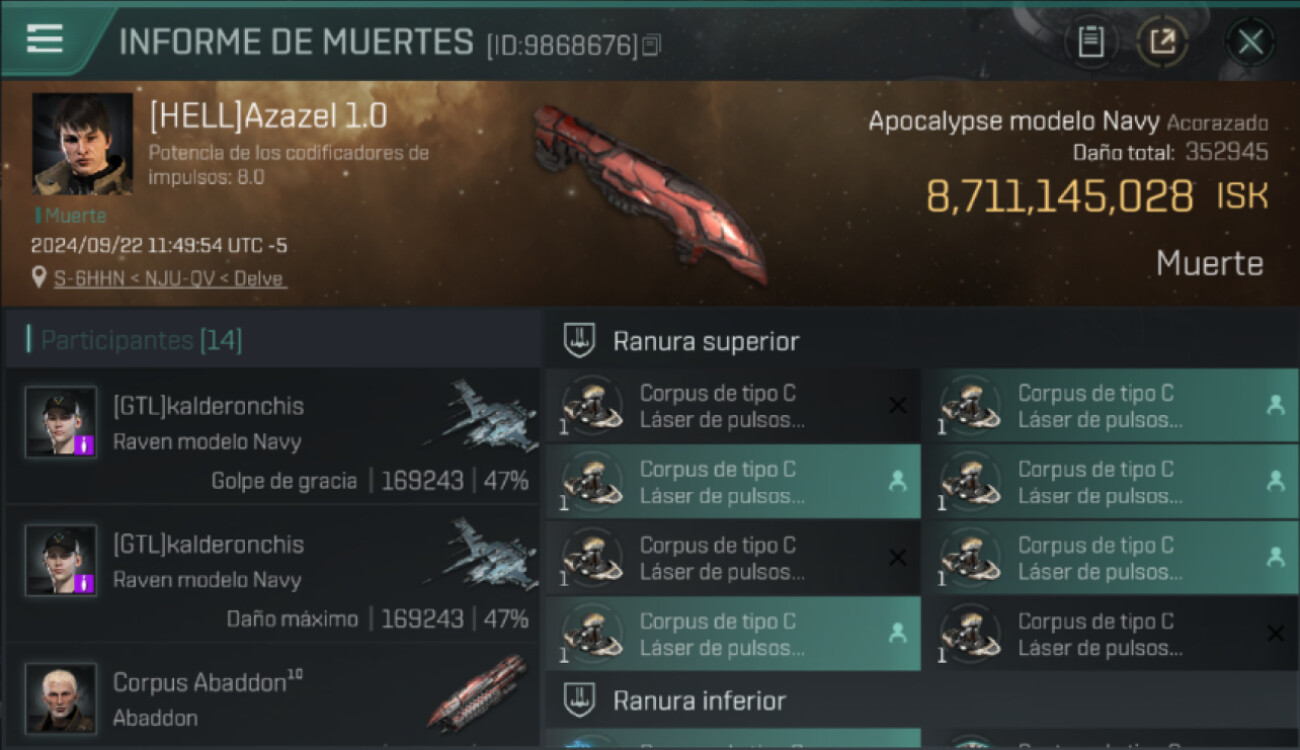
Task: Click the first destroyed Corpus de tipo C laser in the left column
Action: point(733,405)
